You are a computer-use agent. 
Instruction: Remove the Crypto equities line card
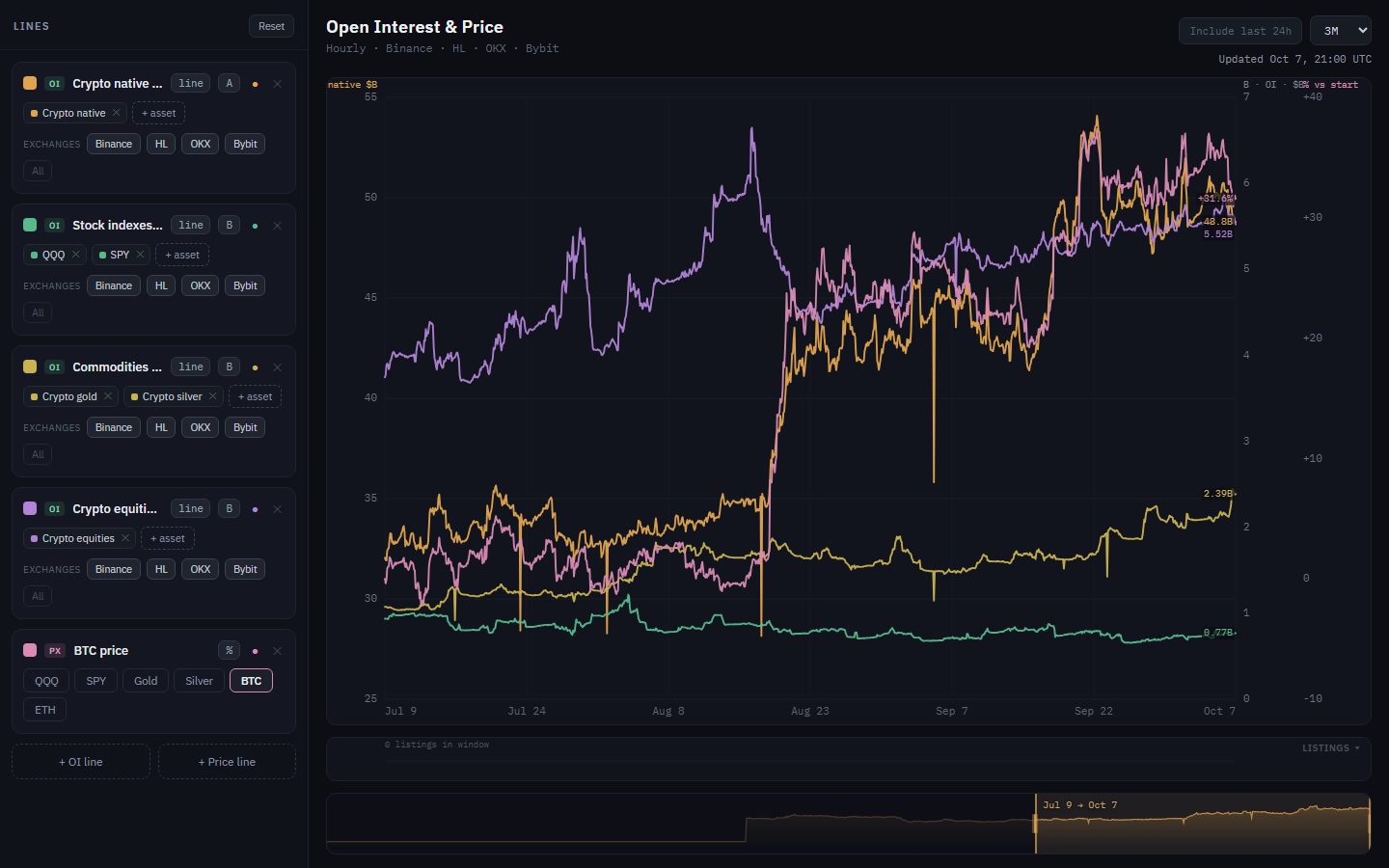(x=277, y=509)
